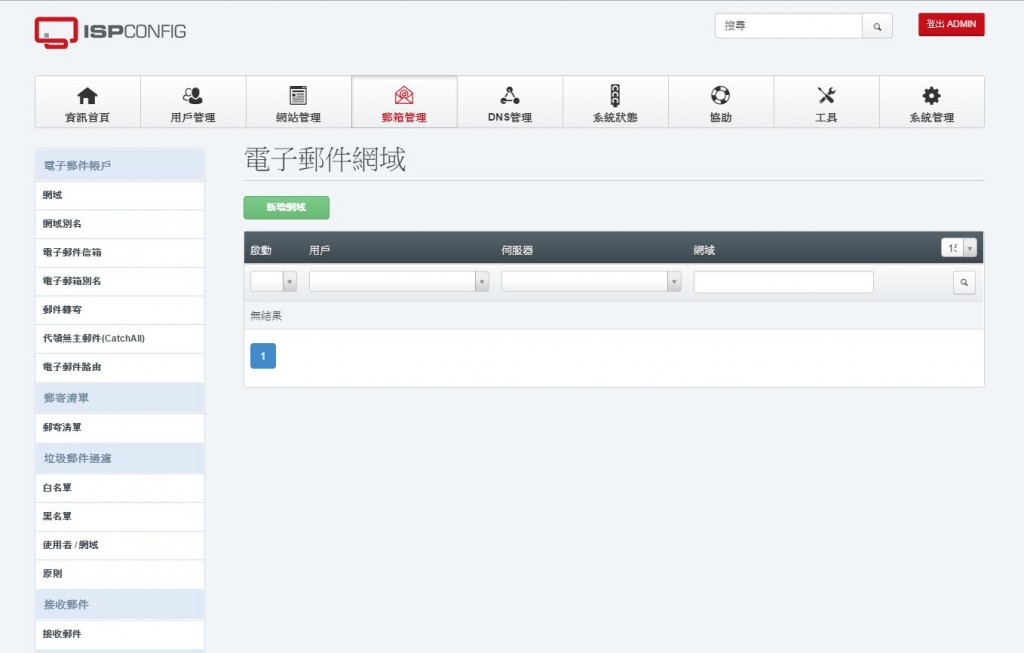Click the 電子郵件帳戶 section header
1024x653 pixels.
(x=120, y=166)
